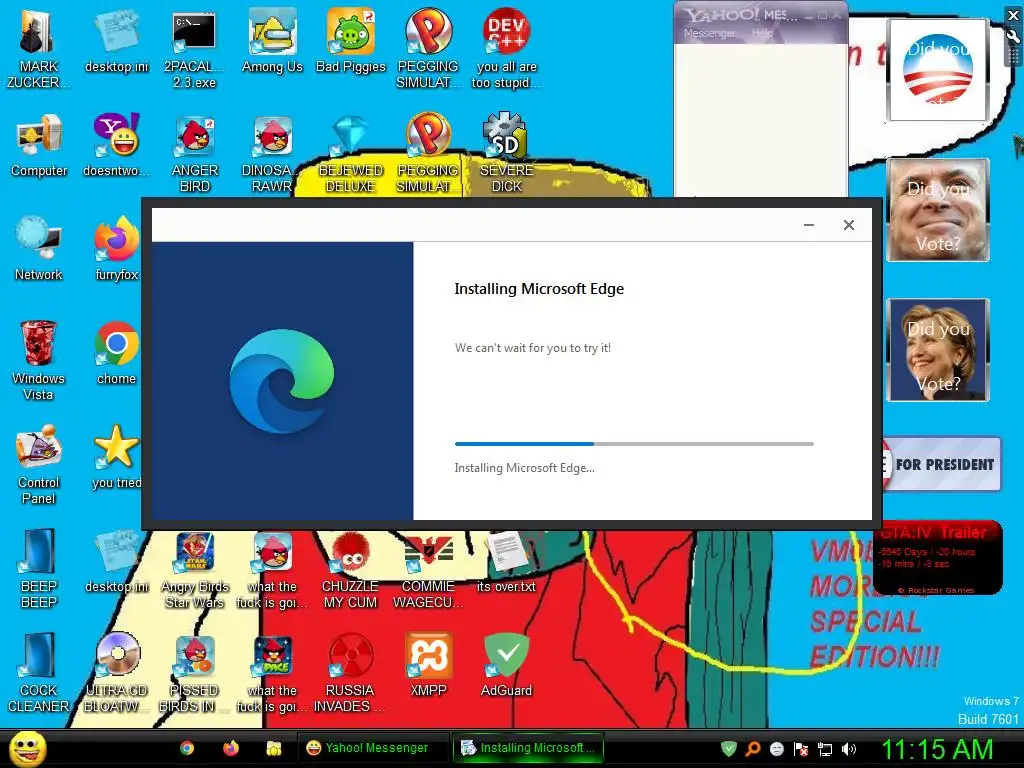Select the RUSSIA INVADES... desktop icon

[350, 673]
